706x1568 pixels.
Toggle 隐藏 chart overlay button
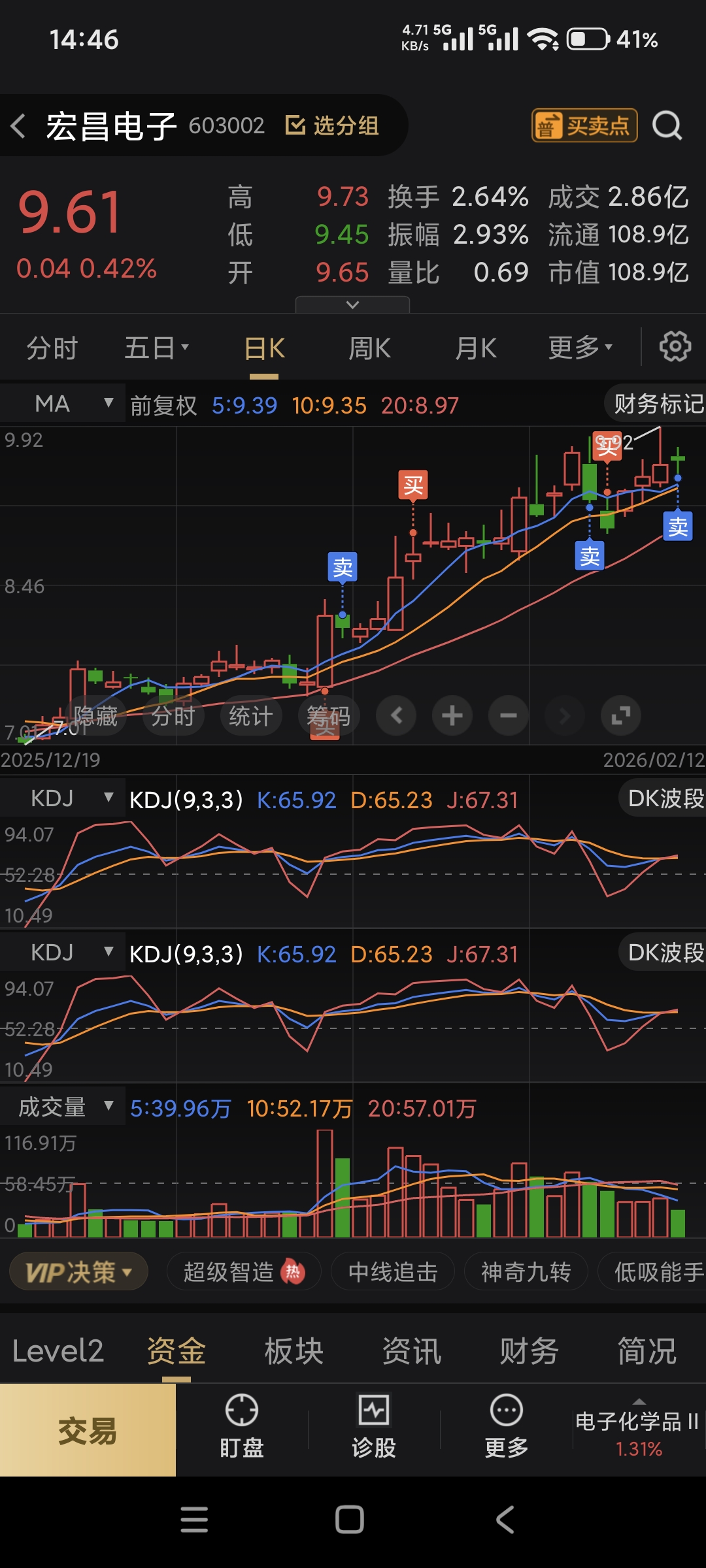click(x=95, y=716)
